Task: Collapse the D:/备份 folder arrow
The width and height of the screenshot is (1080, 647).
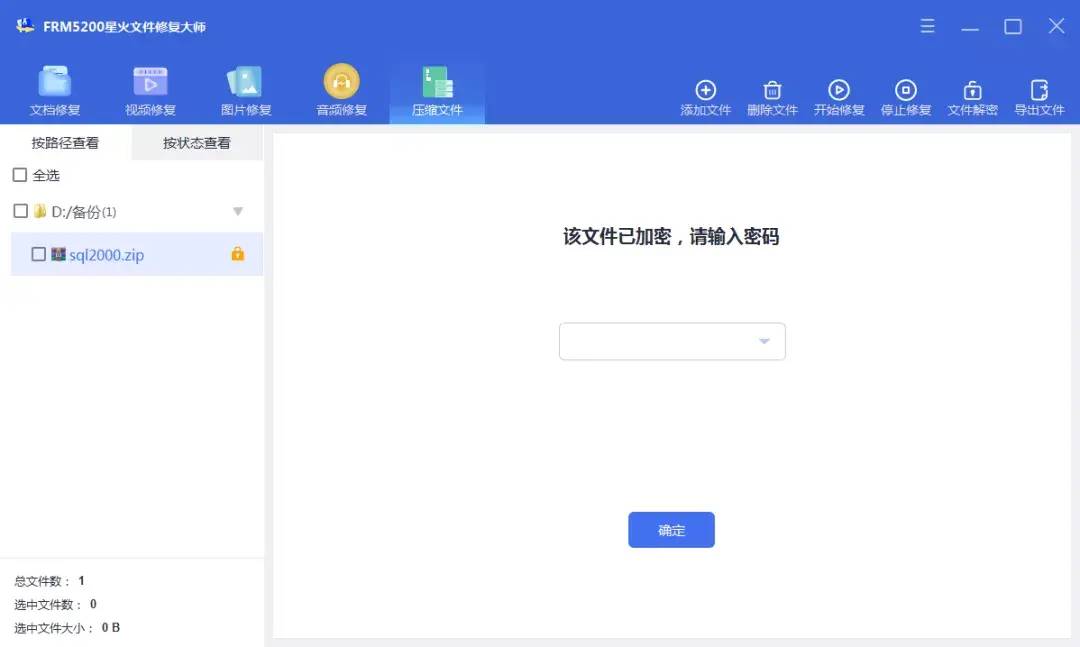Action: coord(238,212)
